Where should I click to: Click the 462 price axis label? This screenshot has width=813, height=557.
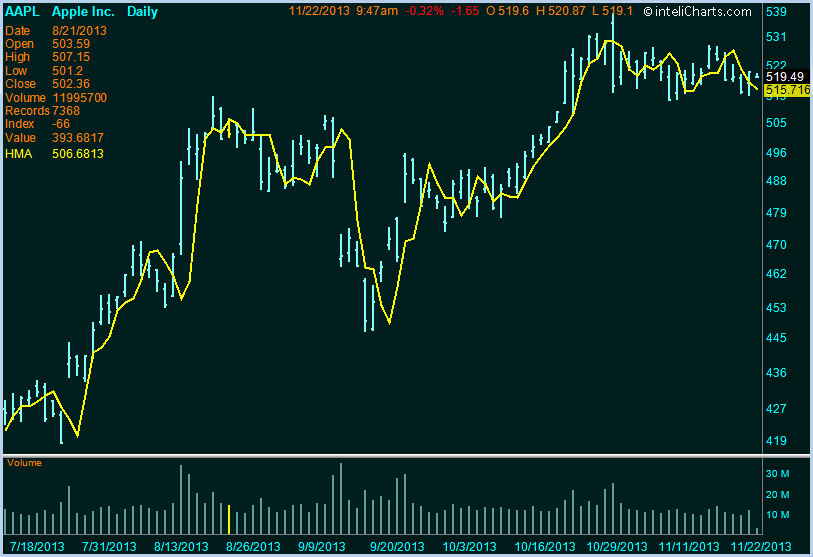(x=776, y=274)
